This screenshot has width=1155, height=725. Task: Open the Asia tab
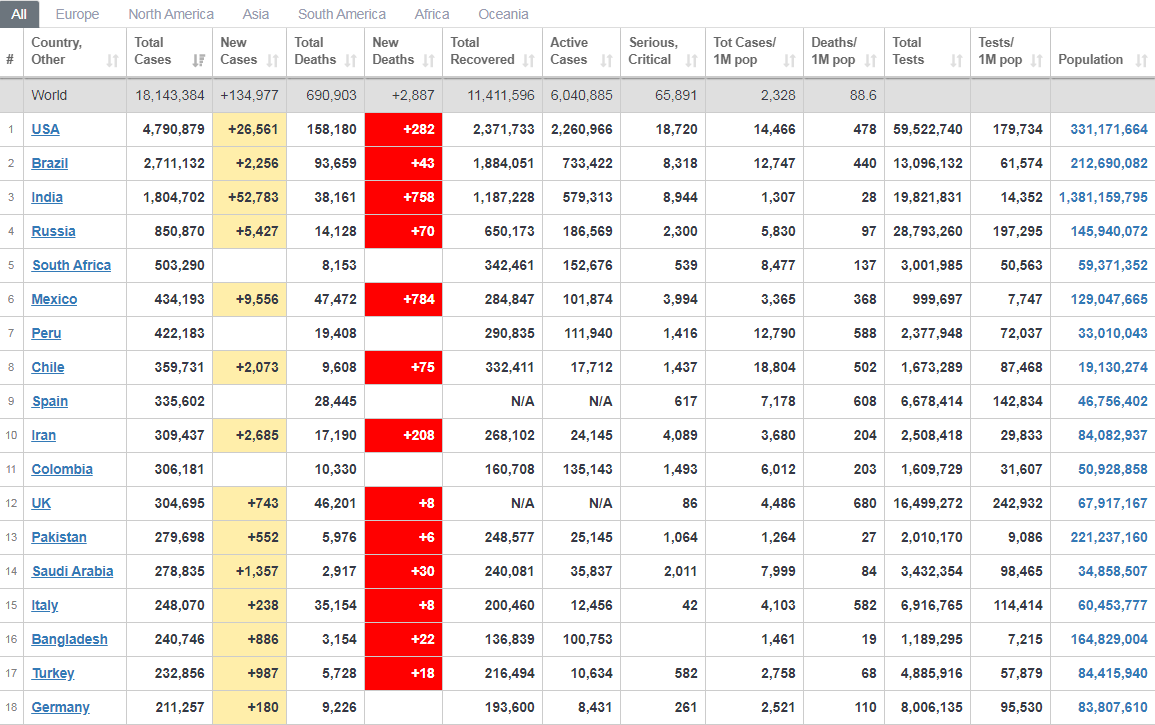[x=256, y=14]
